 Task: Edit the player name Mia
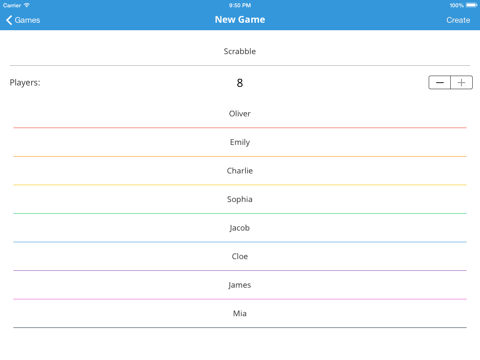click(x=240, y=313)
